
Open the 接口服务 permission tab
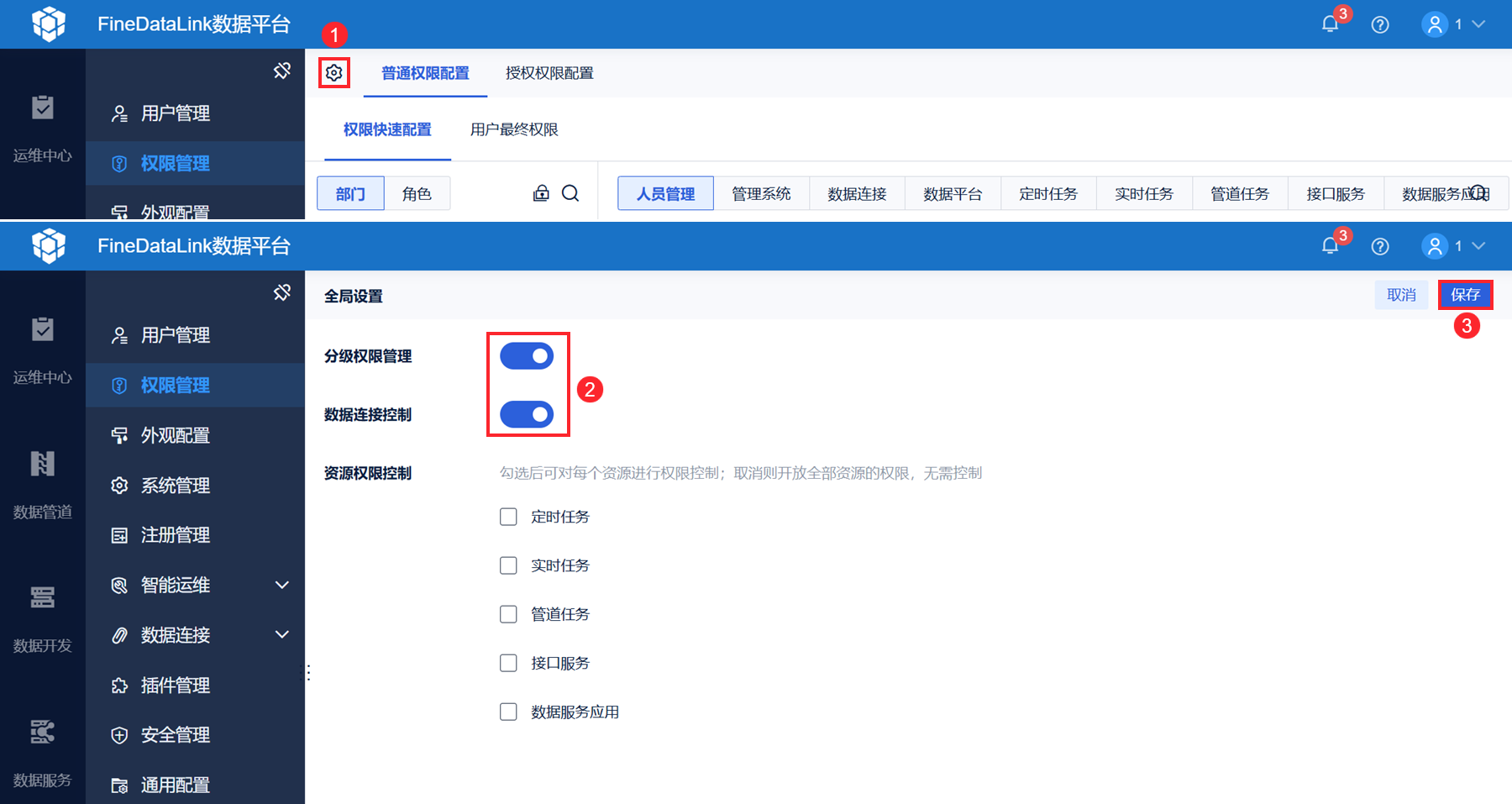[1336, 194]
